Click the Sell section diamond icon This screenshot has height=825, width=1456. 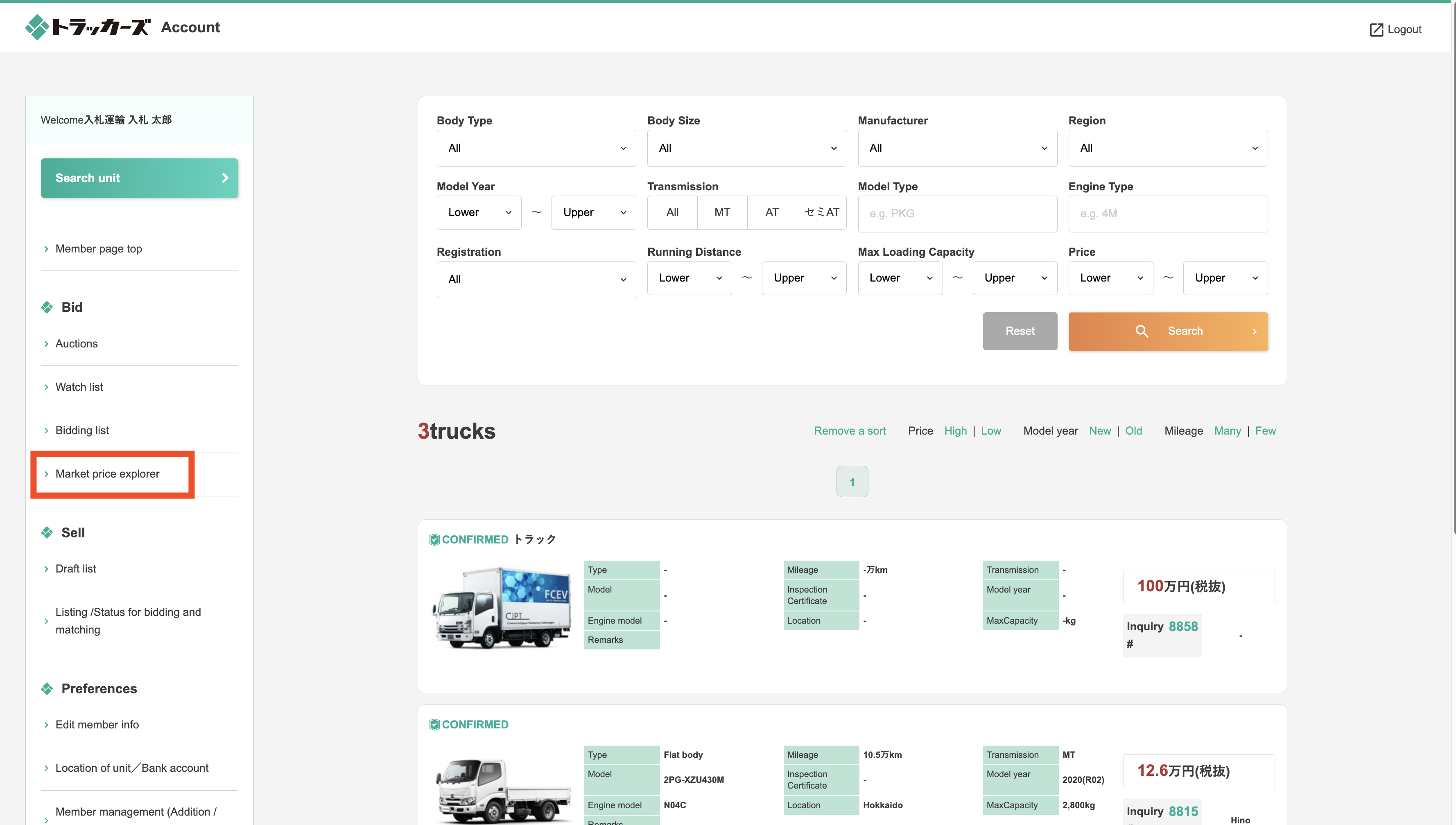tap(47, 533)
